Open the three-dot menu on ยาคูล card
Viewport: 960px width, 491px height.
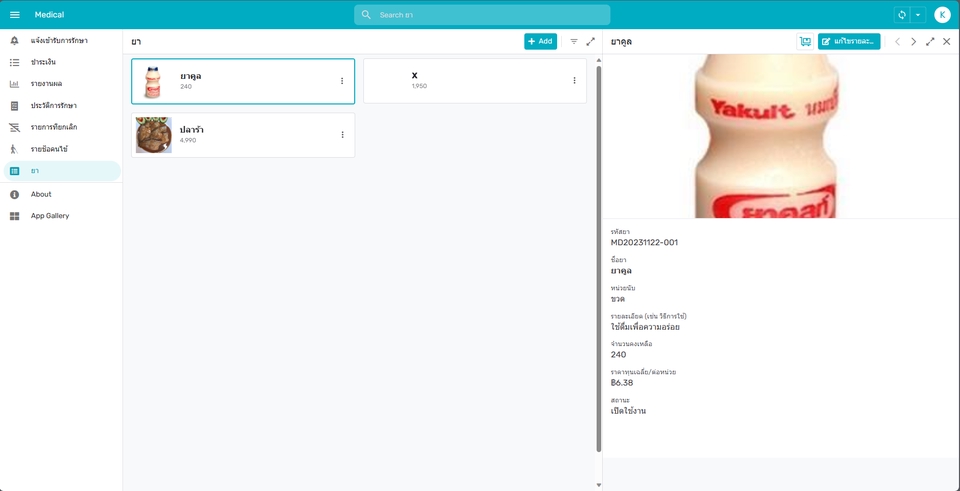click(x=342, y=81)
